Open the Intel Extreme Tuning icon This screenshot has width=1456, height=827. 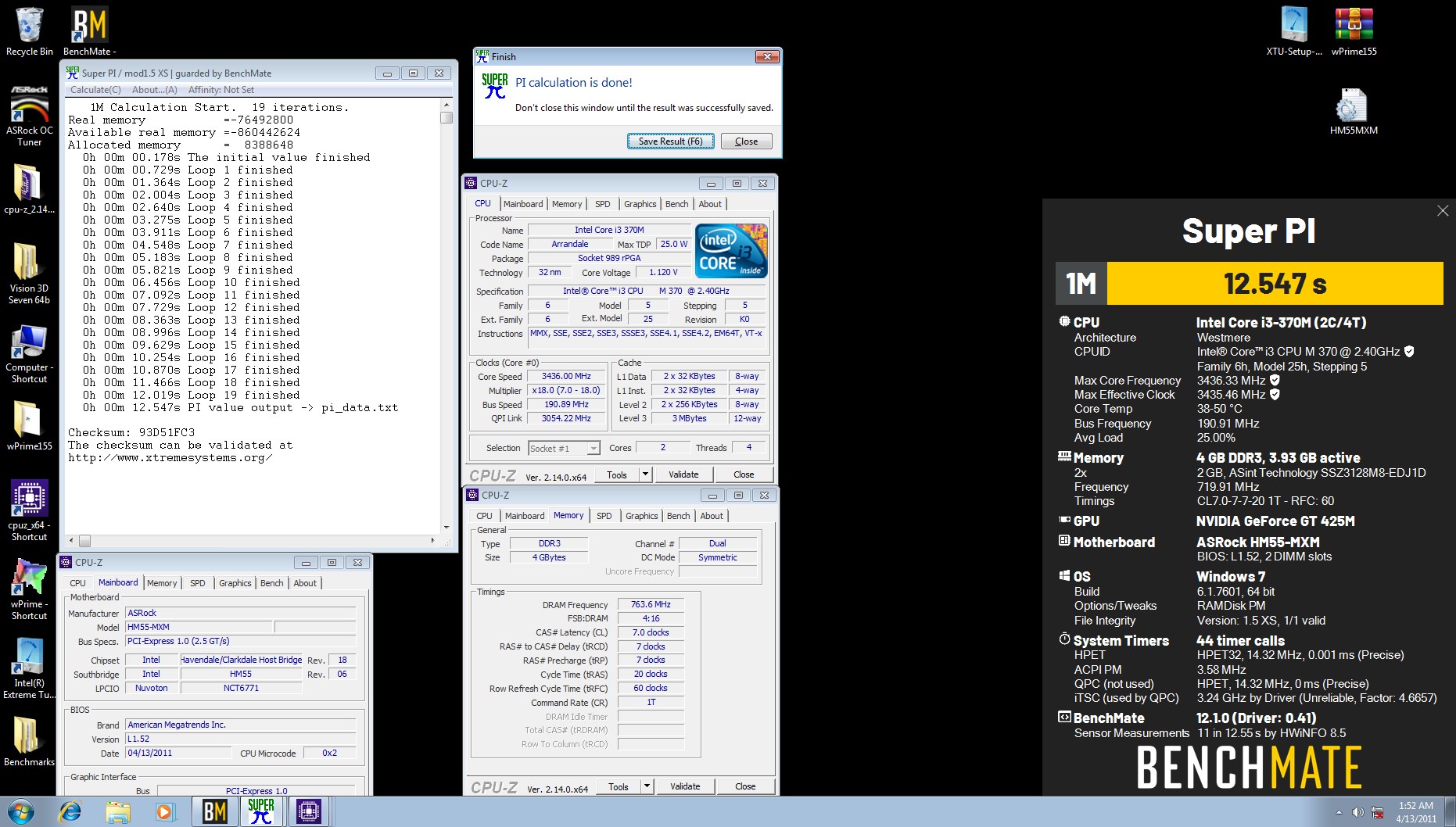pos(30,668)
